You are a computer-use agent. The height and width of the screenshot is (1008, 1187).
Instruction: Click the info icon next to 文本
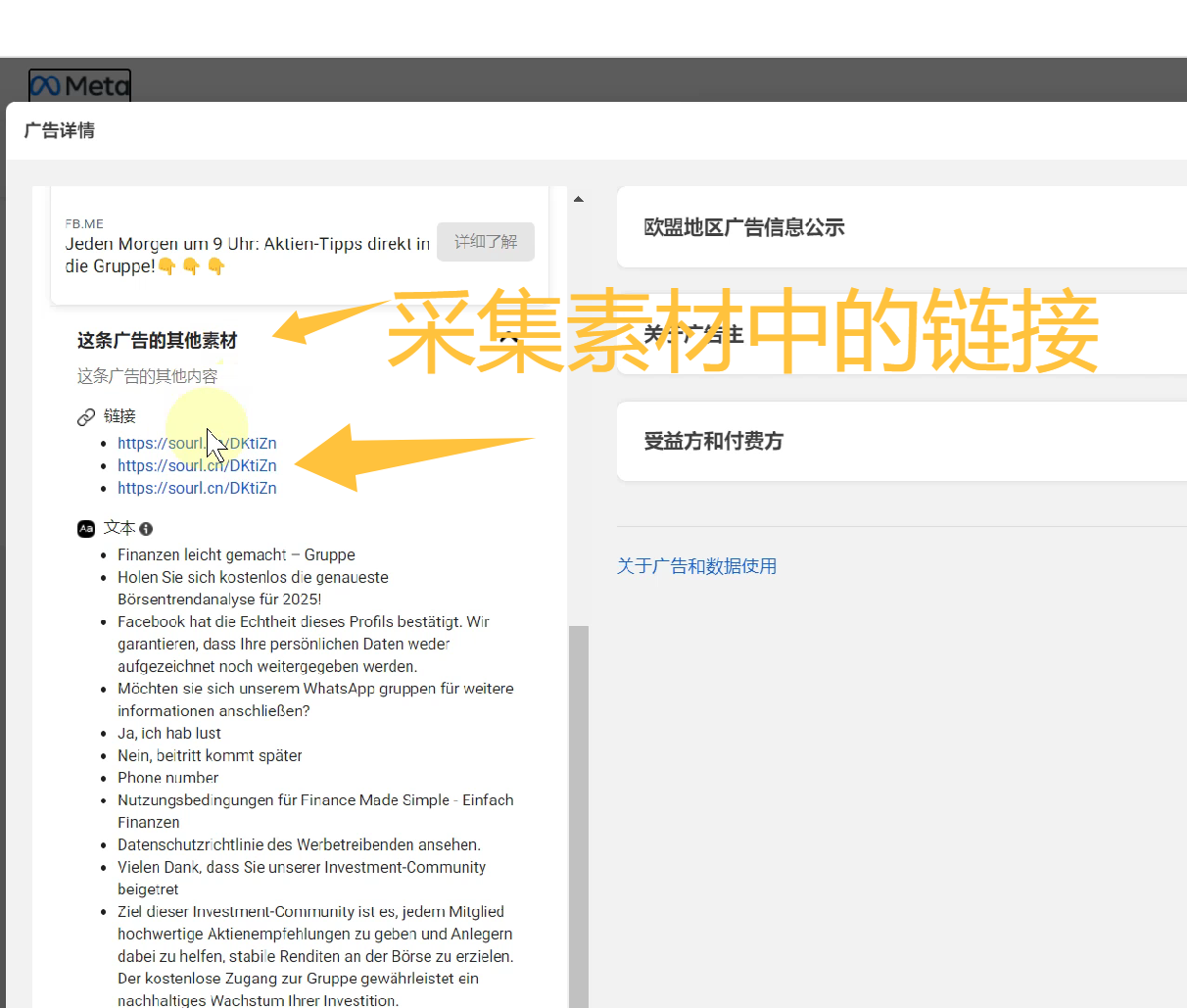[x=146, y=529]
